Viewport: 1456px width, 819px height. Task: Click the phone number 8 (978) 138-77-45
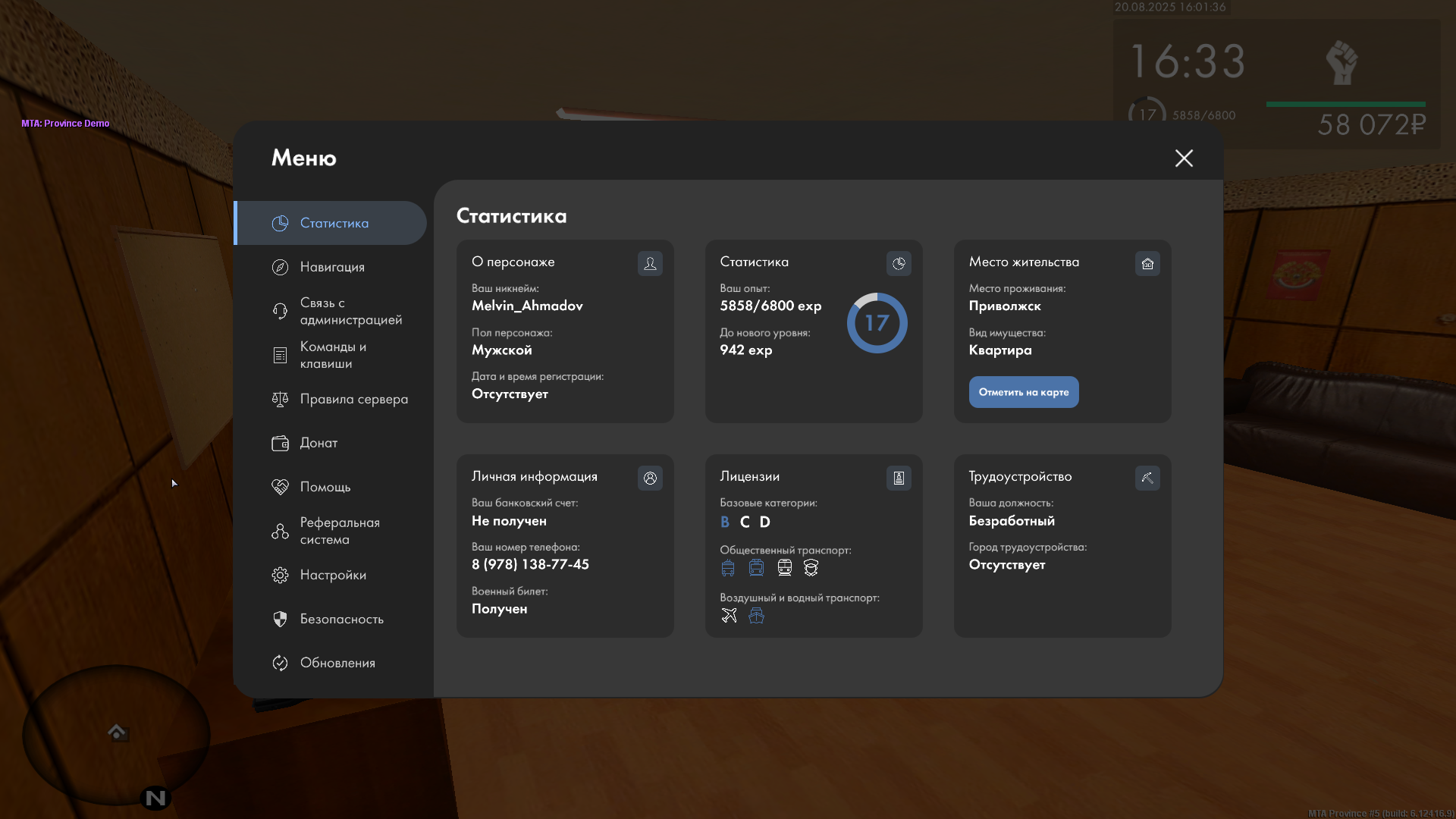530,564
